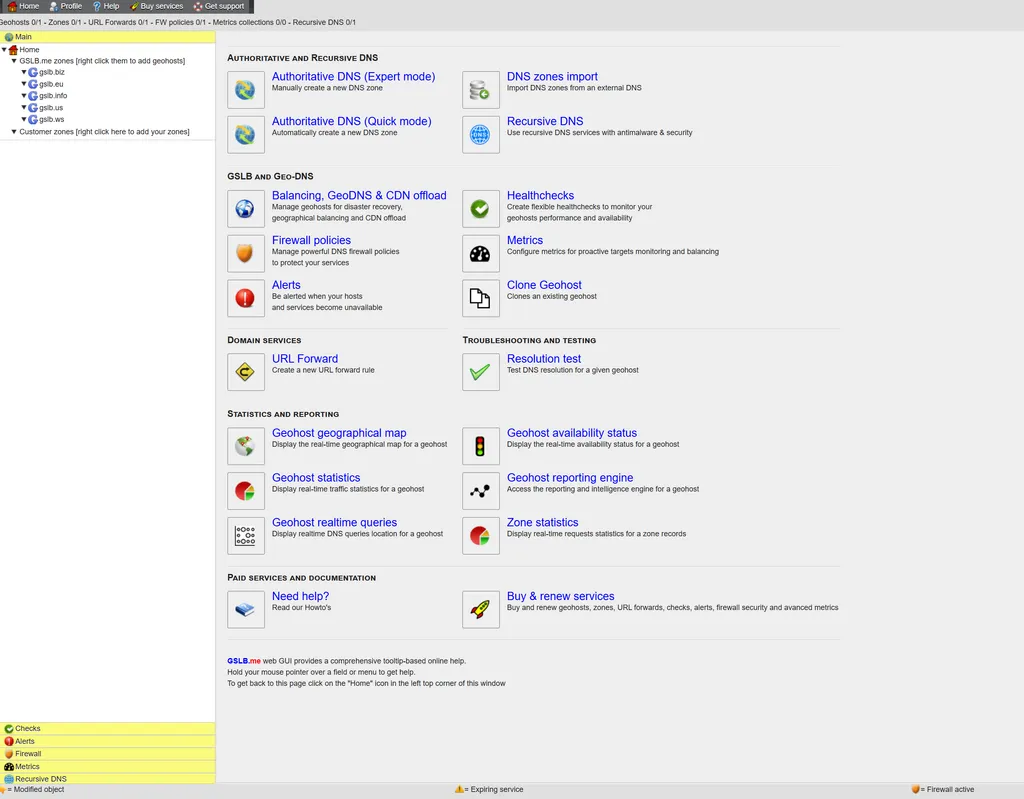
Task: Collapse the GSLB.me zones tree branch
Action: coord(14,61)
